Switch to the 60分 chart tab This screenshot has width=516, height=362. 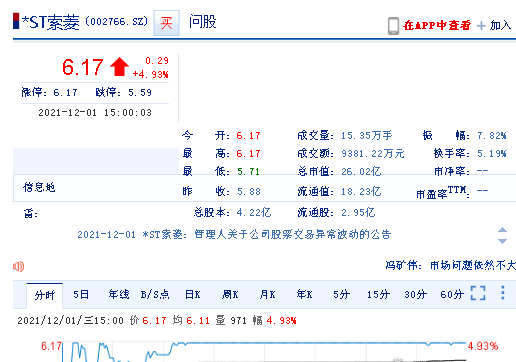pyautogui.click(x=452, y=295)
